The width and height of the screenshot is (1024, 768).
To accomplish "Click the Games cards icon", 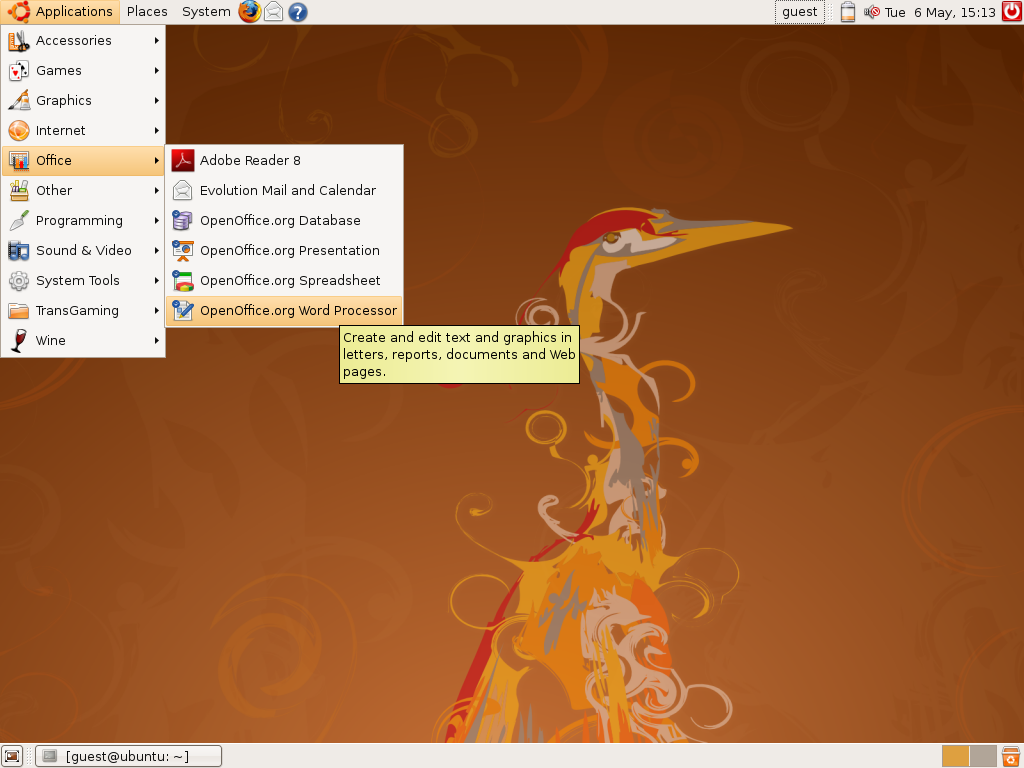I will tap(19, 71).
